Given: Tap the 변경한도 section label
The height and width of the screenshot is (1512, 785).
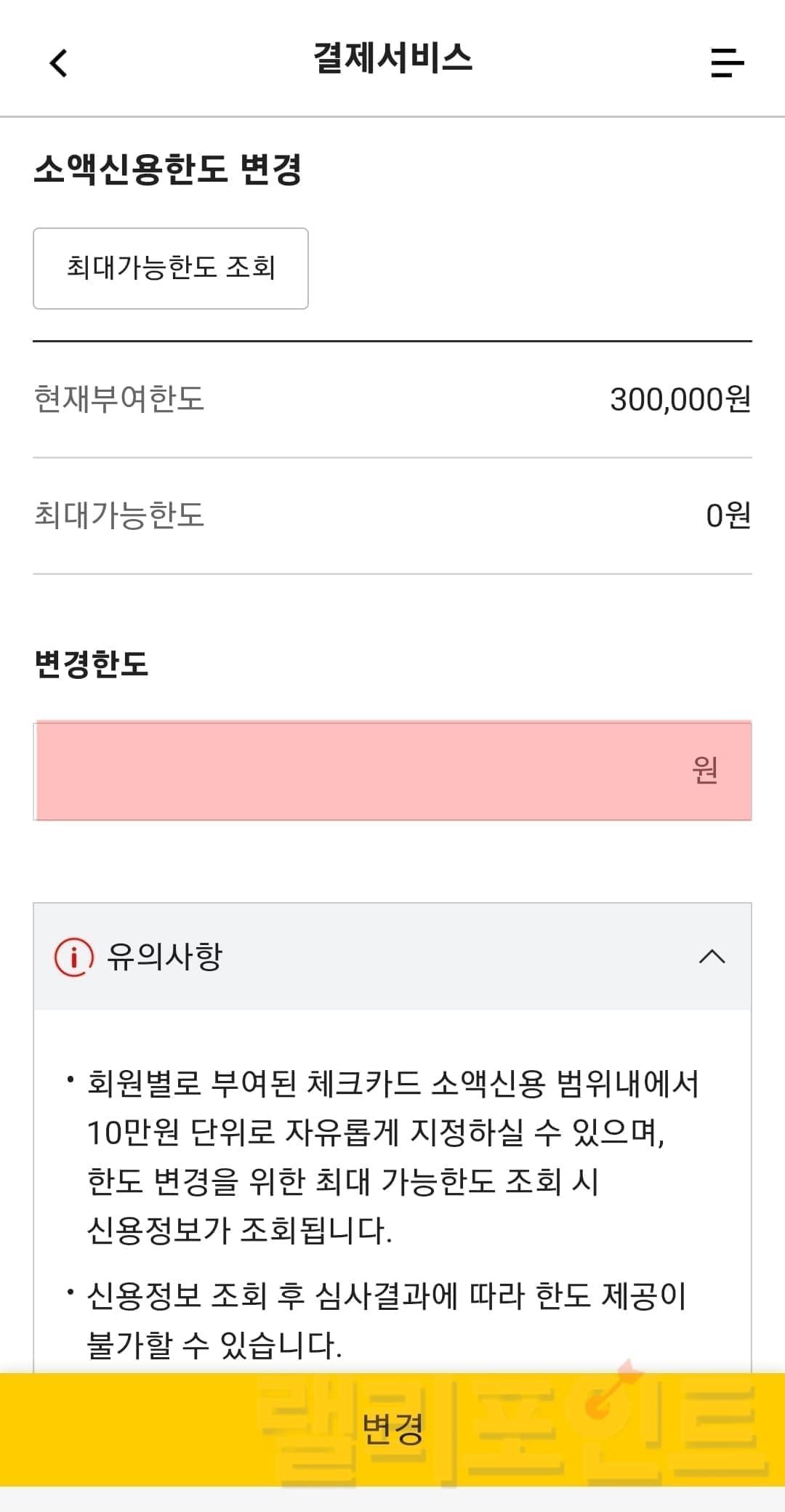Looking at the screenshot, I should click(x=92, y=664).
